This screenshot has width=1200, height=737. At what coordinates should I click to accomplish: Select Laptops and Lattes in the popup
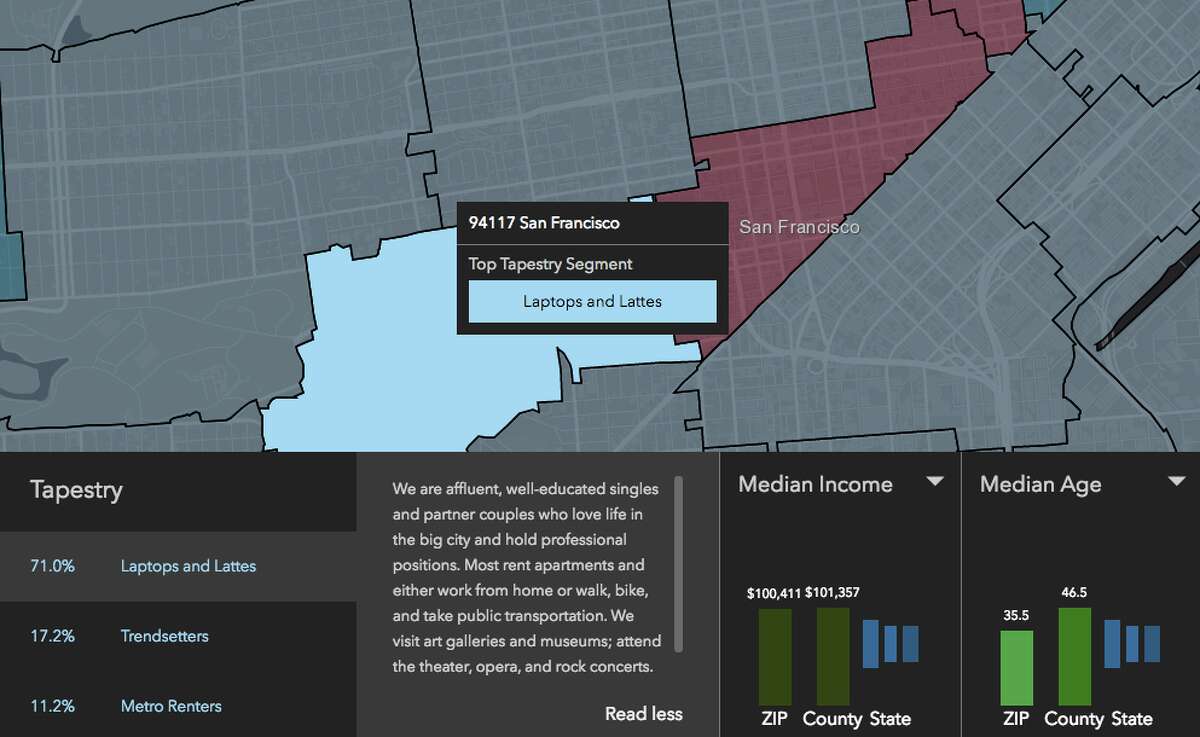click(591, 301)
